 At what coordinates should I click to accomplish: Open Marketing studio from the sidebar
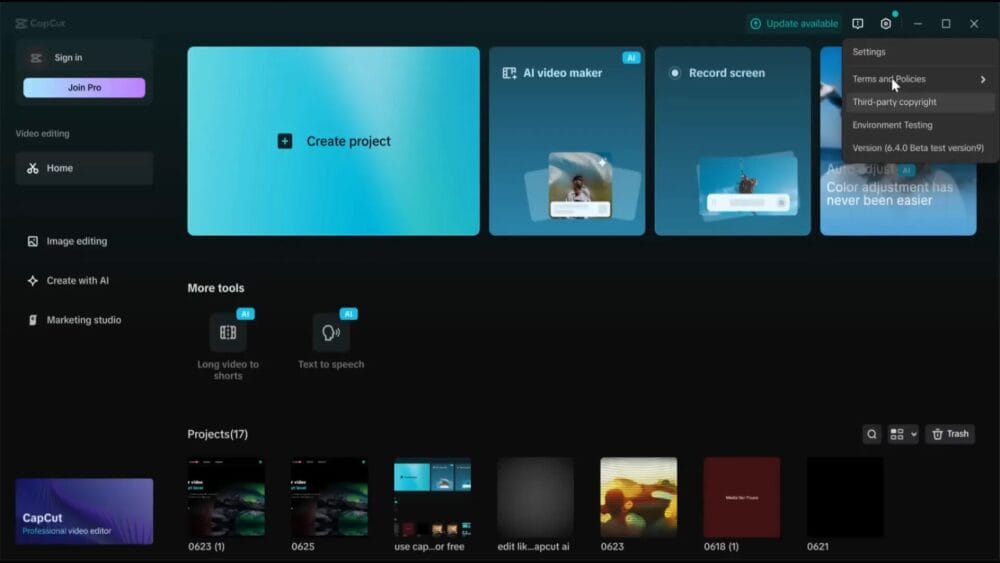click(x=83, y=320)
